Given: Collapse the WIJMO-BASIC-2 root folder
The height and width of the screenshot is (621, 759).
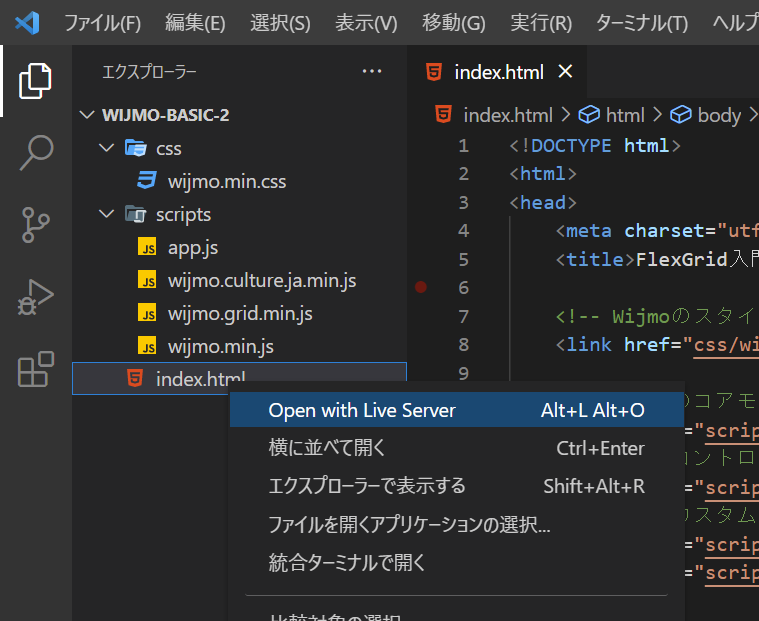Looking at the screenshot, I should 87,115.
